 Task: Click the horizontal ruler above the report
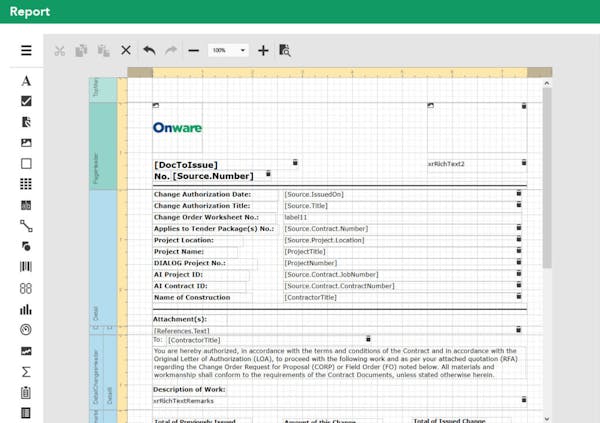(340, 72)
